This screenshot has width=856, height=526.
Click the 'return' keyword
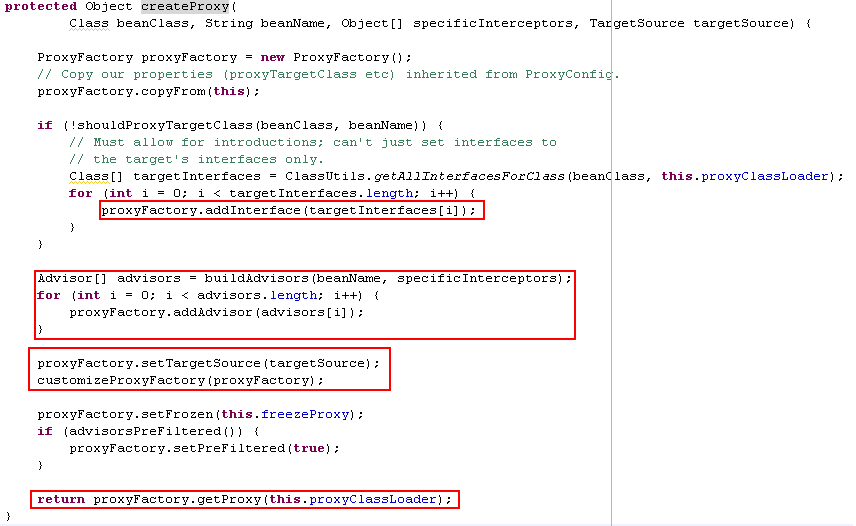click(61, 499)
